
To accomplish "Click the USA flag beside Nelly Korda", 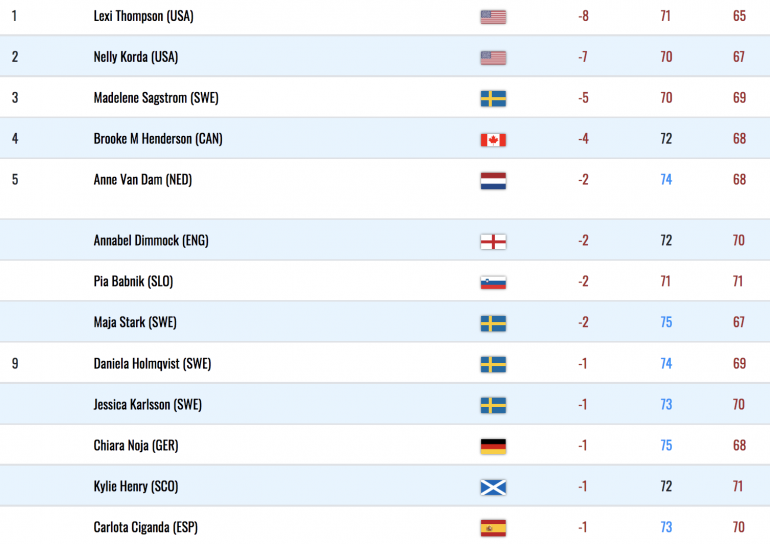I will (x=493, y=58).
